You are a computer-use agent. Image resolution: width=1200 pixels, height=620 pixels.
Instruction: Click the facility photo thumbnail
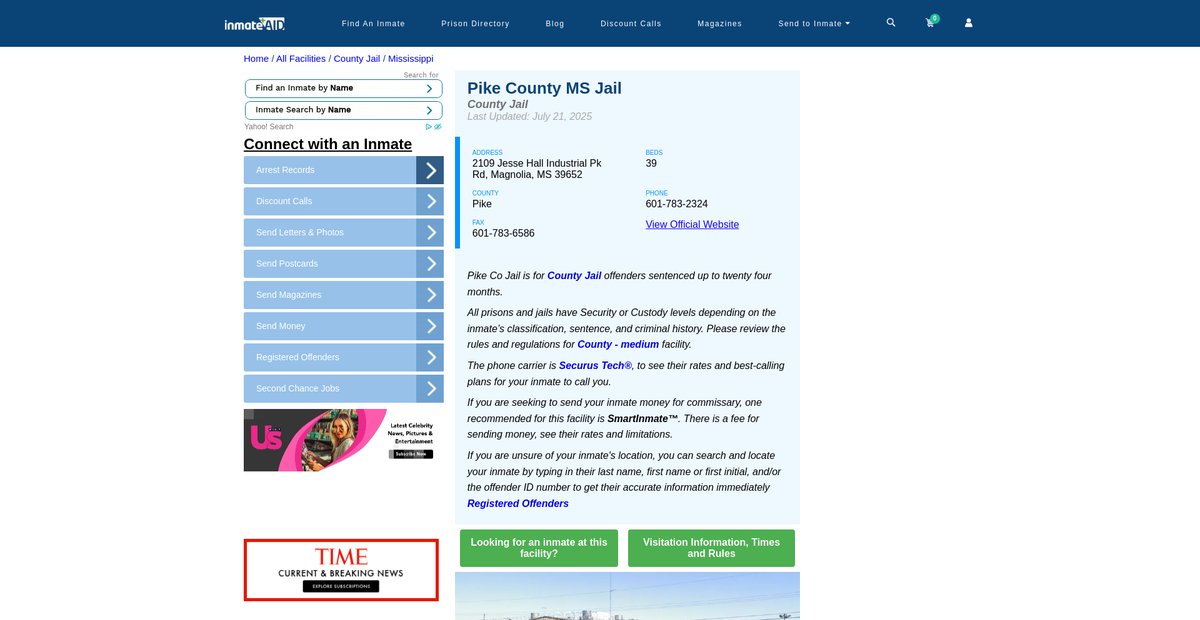click(627, 596)
